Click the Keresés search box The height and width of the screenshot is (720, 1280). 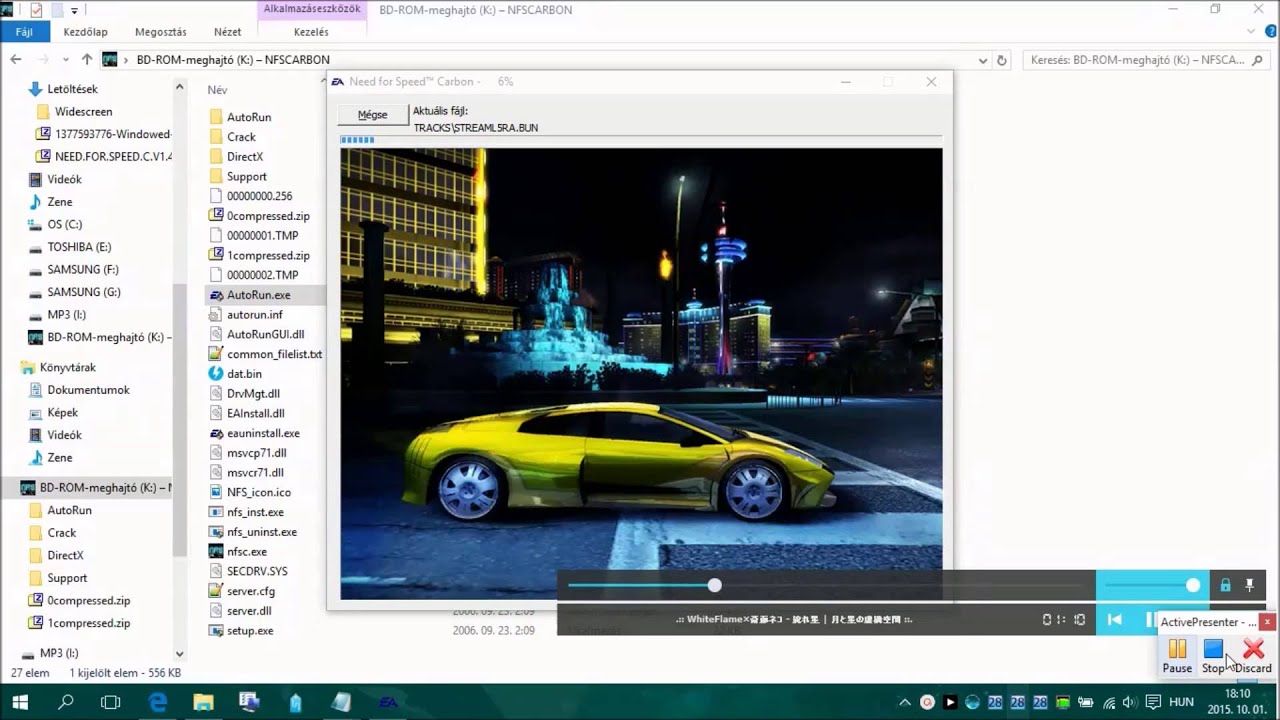point(1148,60)
